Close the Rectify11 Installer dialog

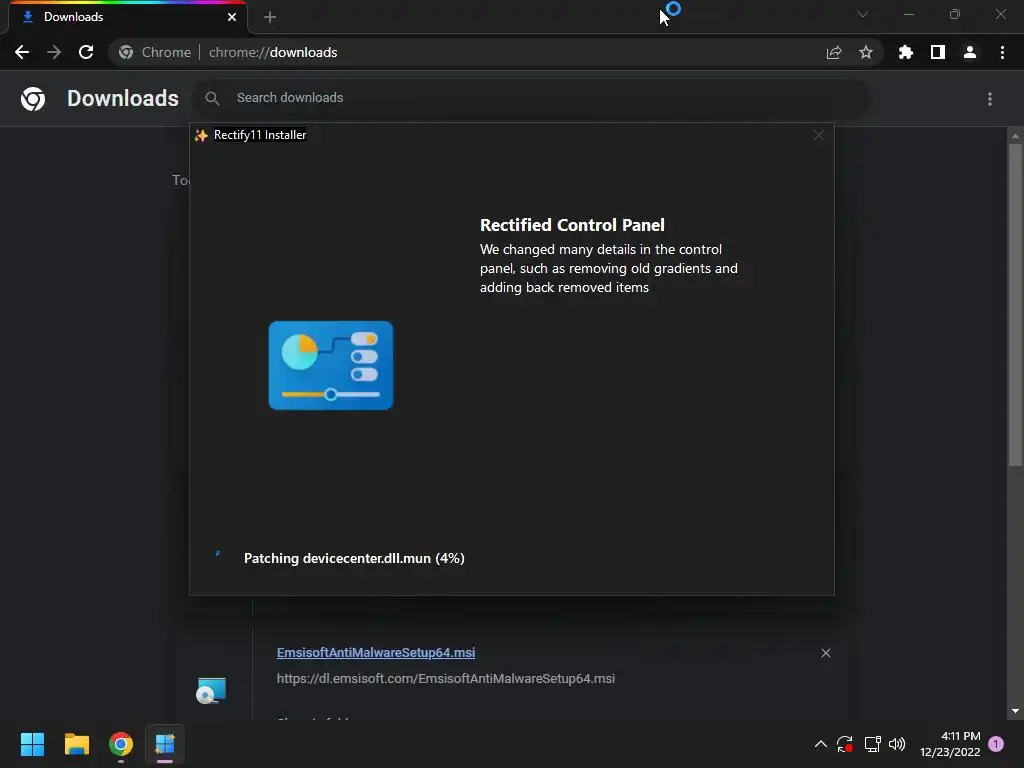pos(818,135)
